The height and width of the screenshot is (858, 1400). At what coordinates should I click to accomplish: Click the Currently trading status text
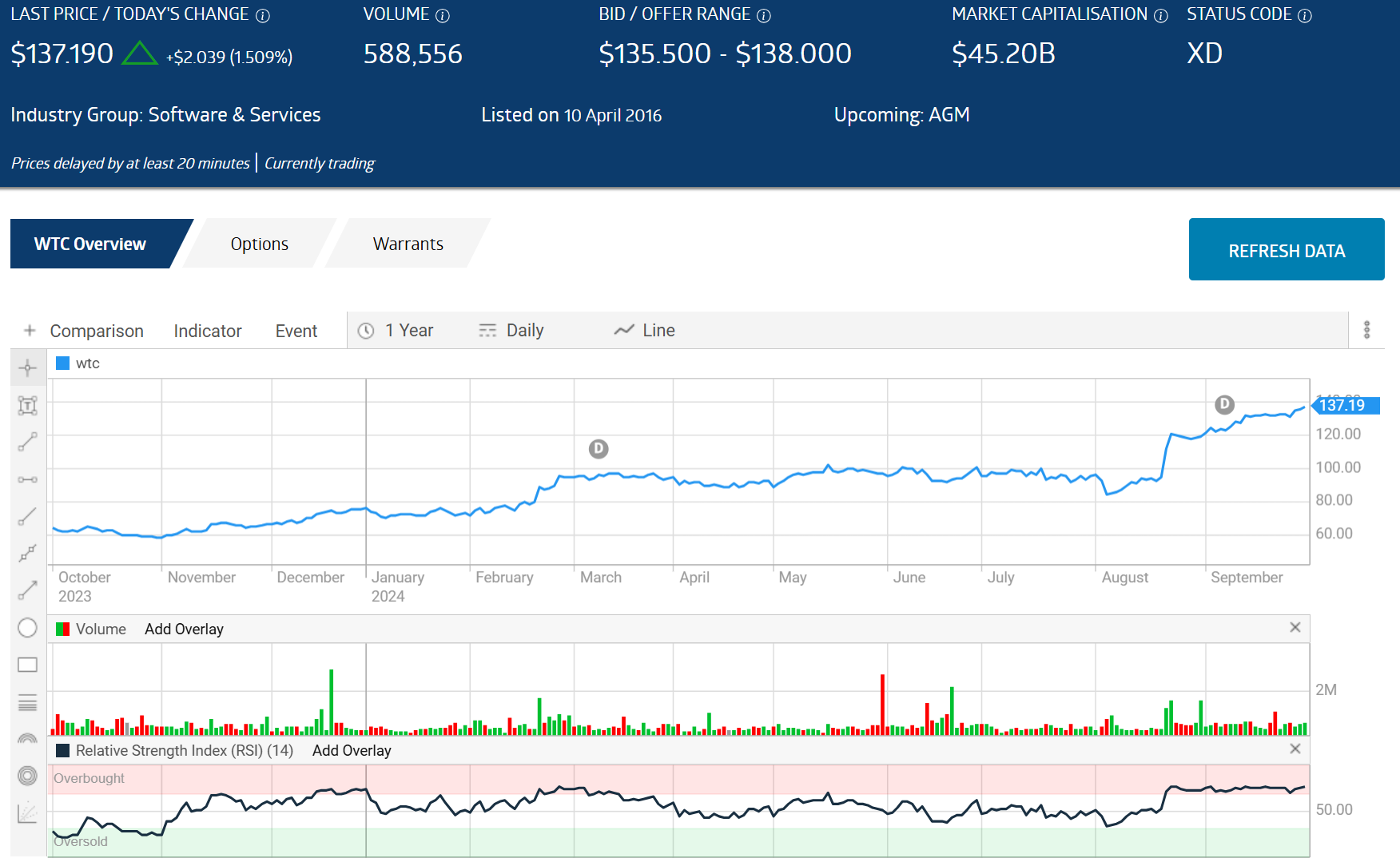[320, 163]
